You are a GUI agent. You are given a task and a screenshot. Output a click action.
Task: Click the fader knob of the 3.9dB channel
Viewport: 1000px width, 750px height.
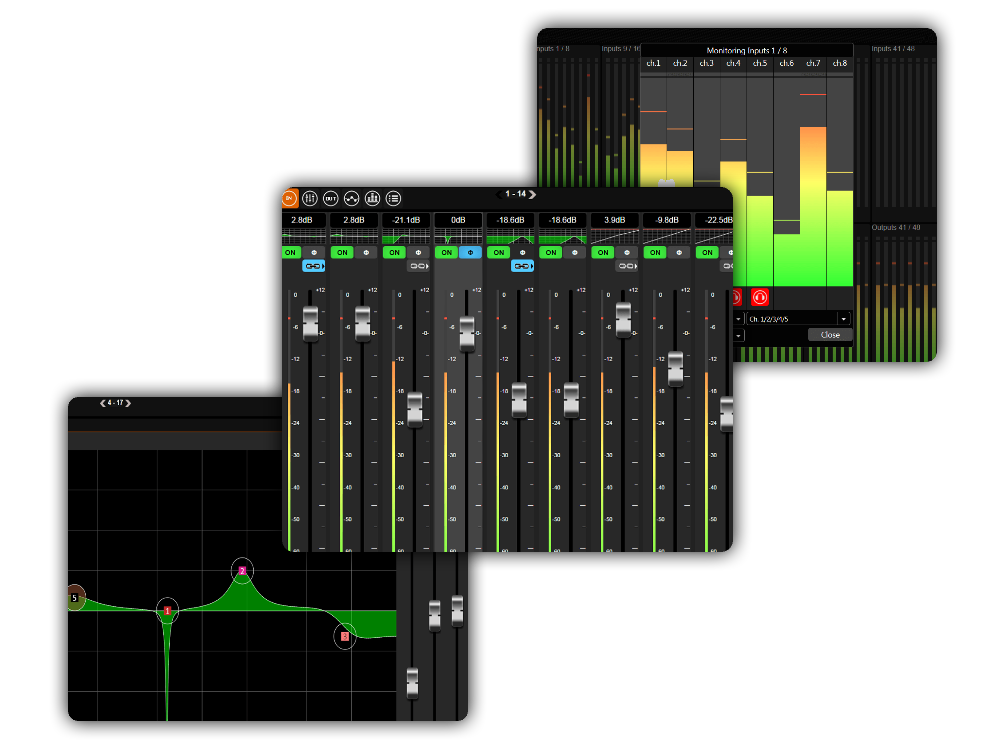(x=623, y=320)
